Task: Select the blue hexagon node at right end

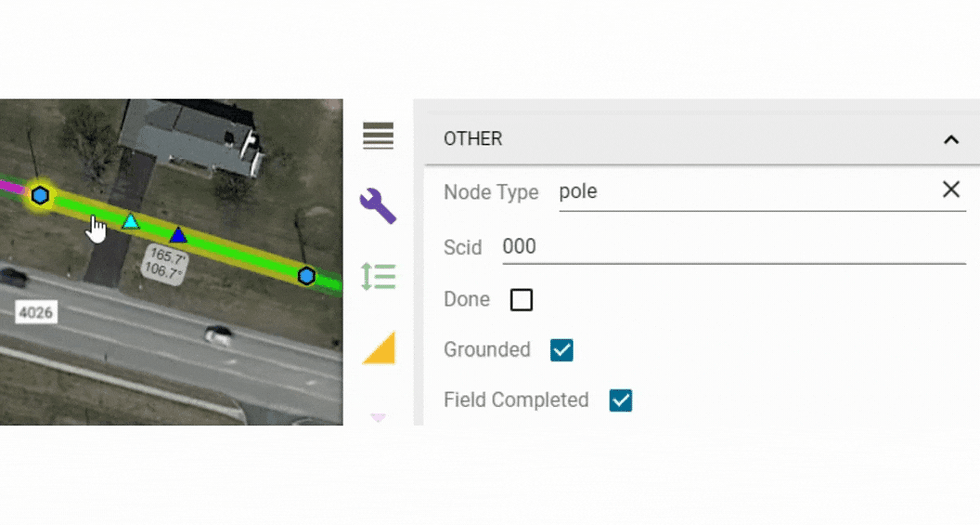Action: [x=306, y=276]
